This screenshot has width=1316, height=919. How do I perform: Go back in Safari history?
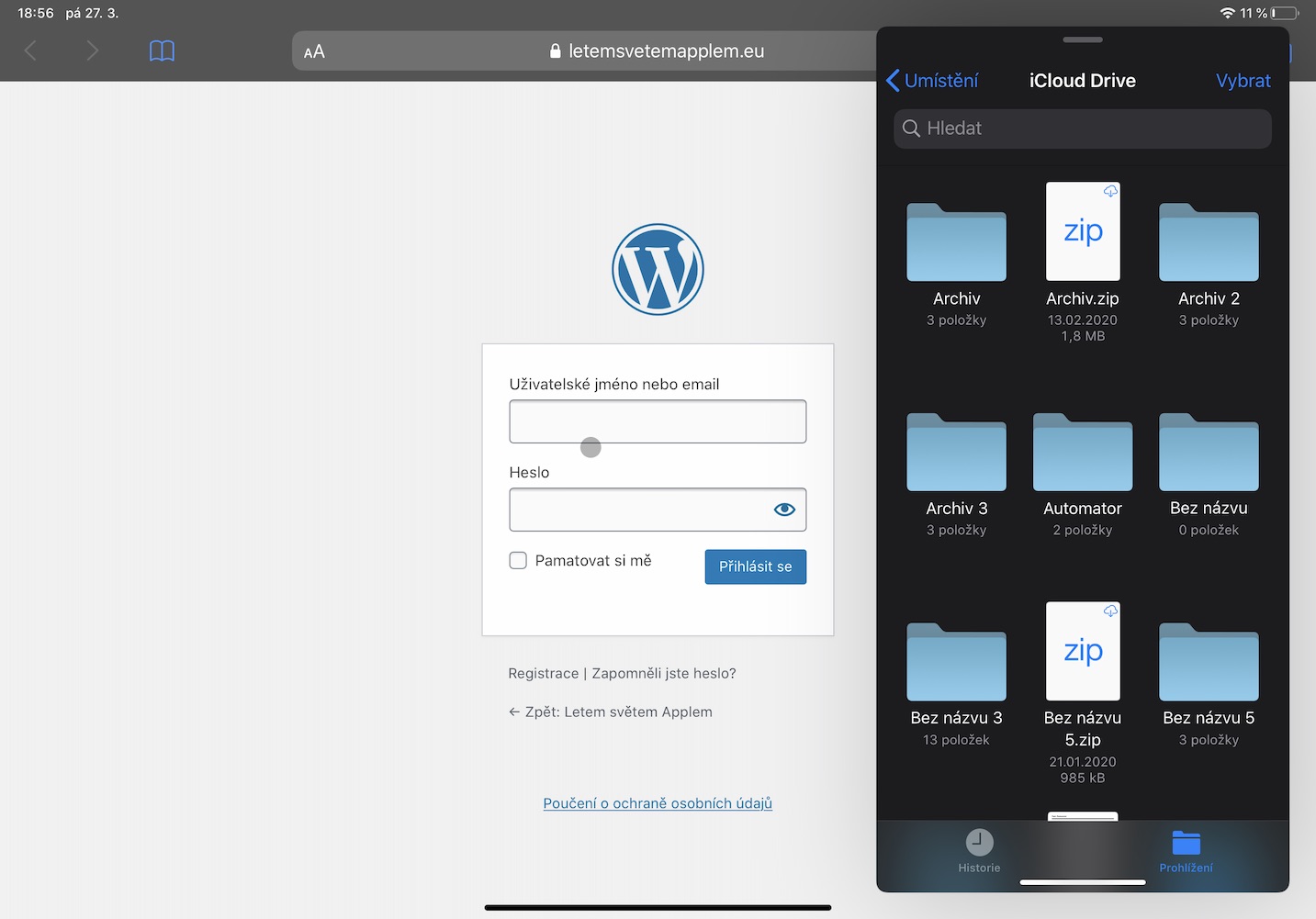pyautogui.click(x=30, y=50)
